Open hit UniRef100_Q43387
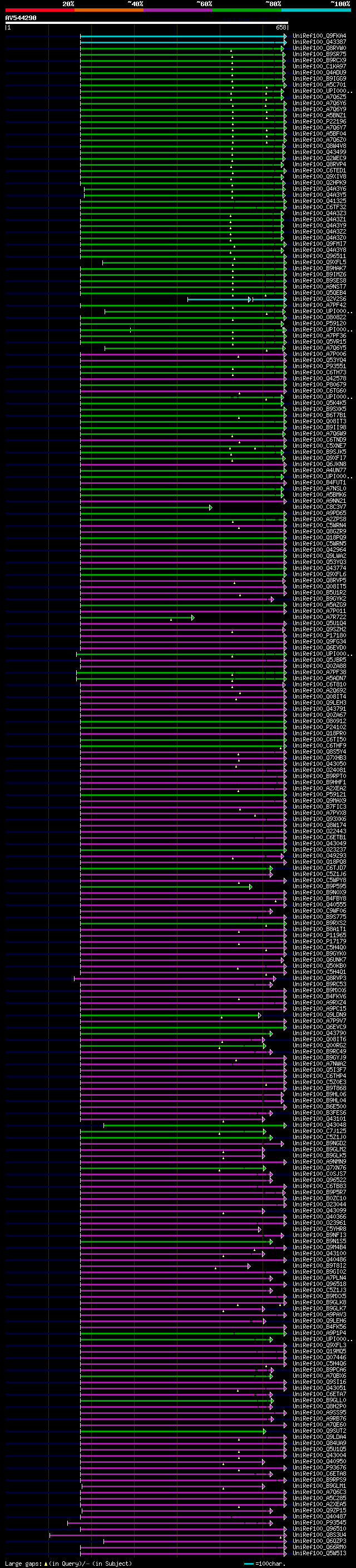Viewport: 356px width, 1568px height. tap(319, 42)
